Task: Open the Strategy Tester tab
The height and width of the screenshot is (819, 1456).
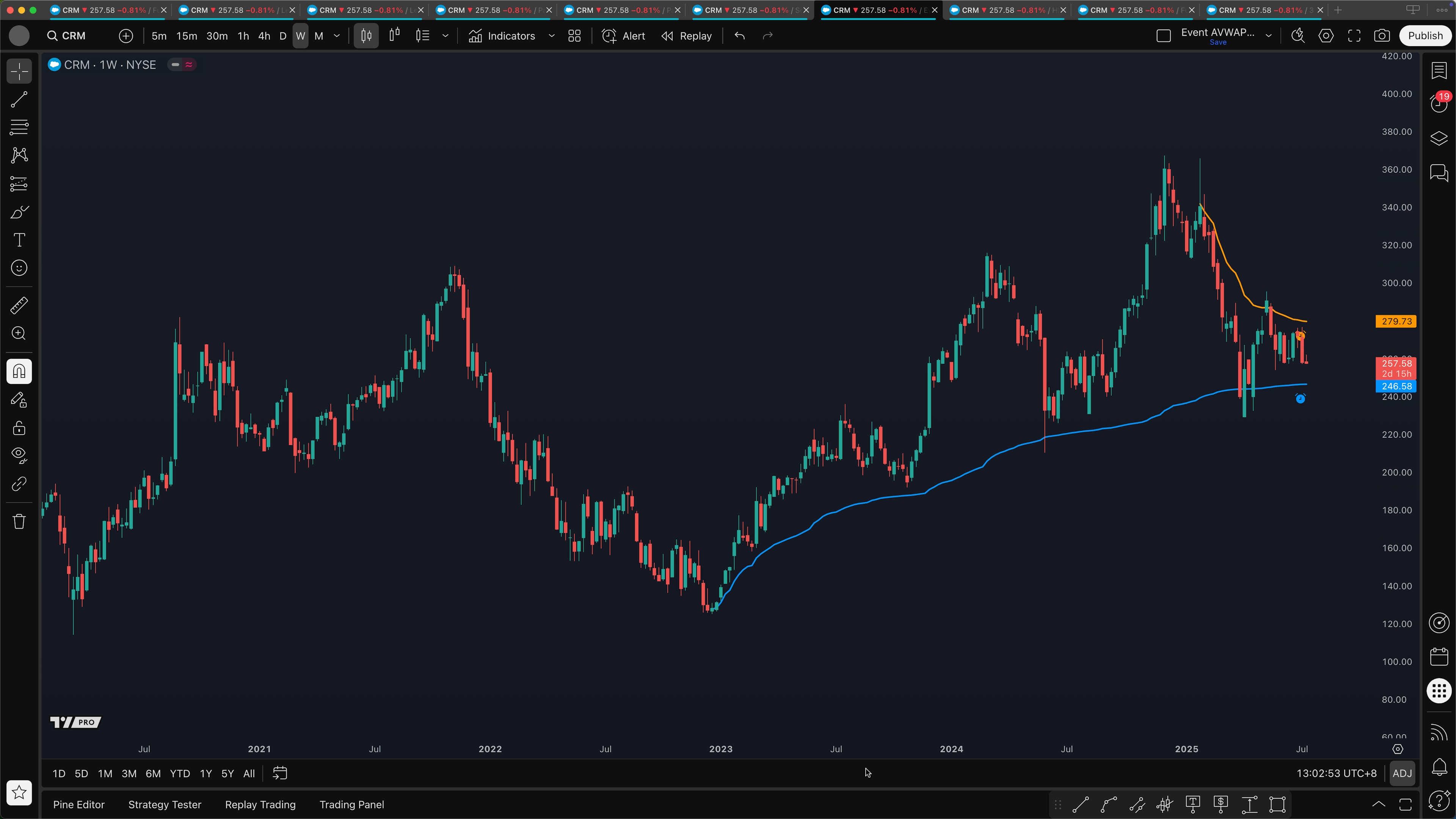Action: point(165,805)
